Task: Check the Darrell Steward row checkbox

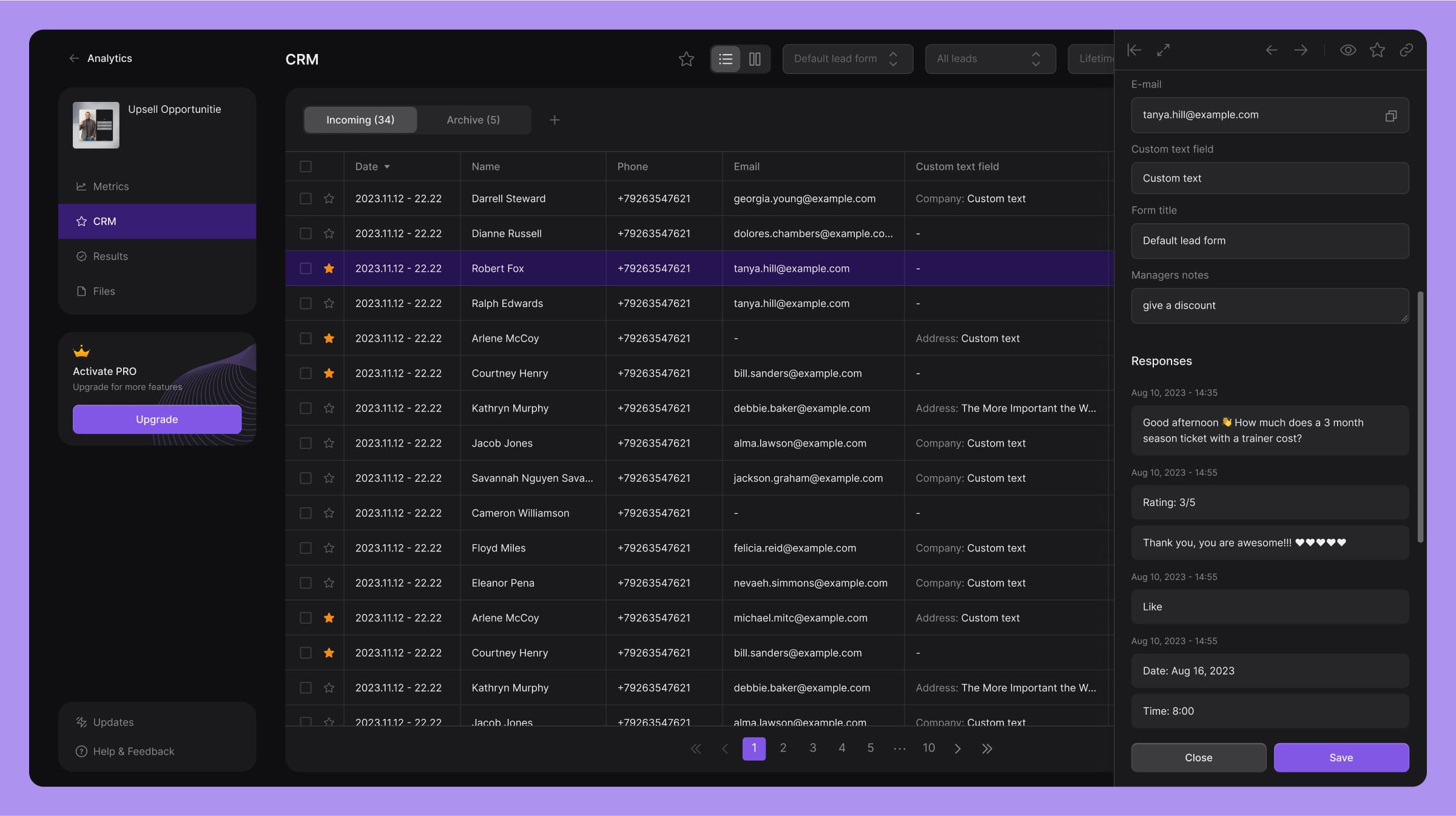Action: click(x=306, y=199)
